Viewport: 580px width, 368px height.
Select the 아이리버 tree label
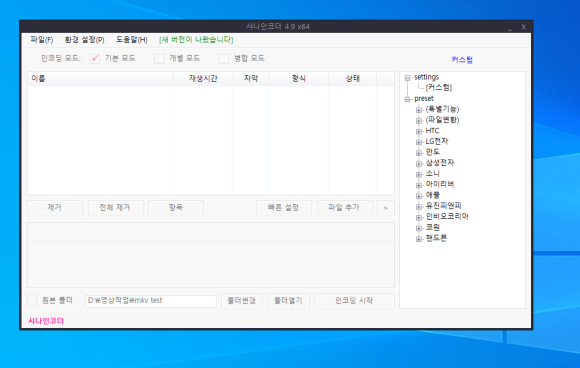[x=440, y=184]
